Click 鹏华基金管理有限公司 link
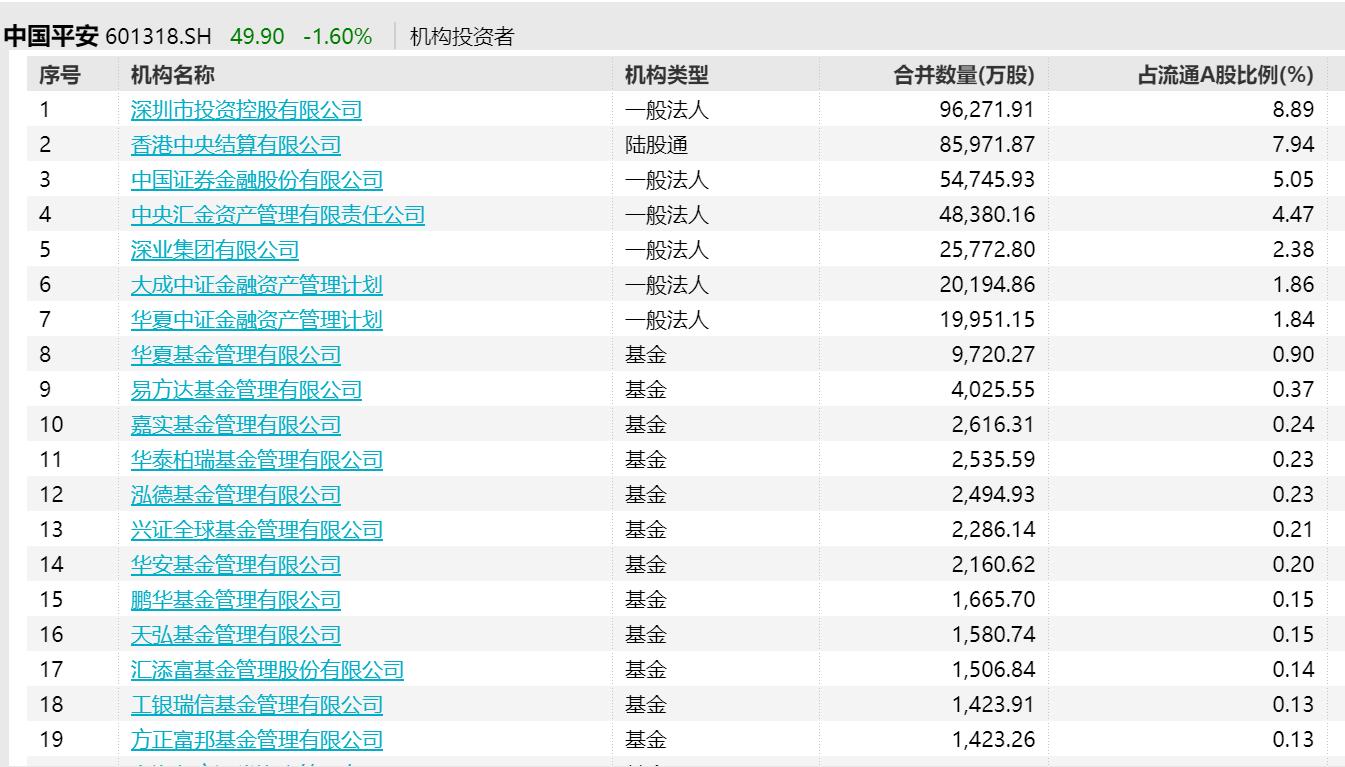 point(236,600)
